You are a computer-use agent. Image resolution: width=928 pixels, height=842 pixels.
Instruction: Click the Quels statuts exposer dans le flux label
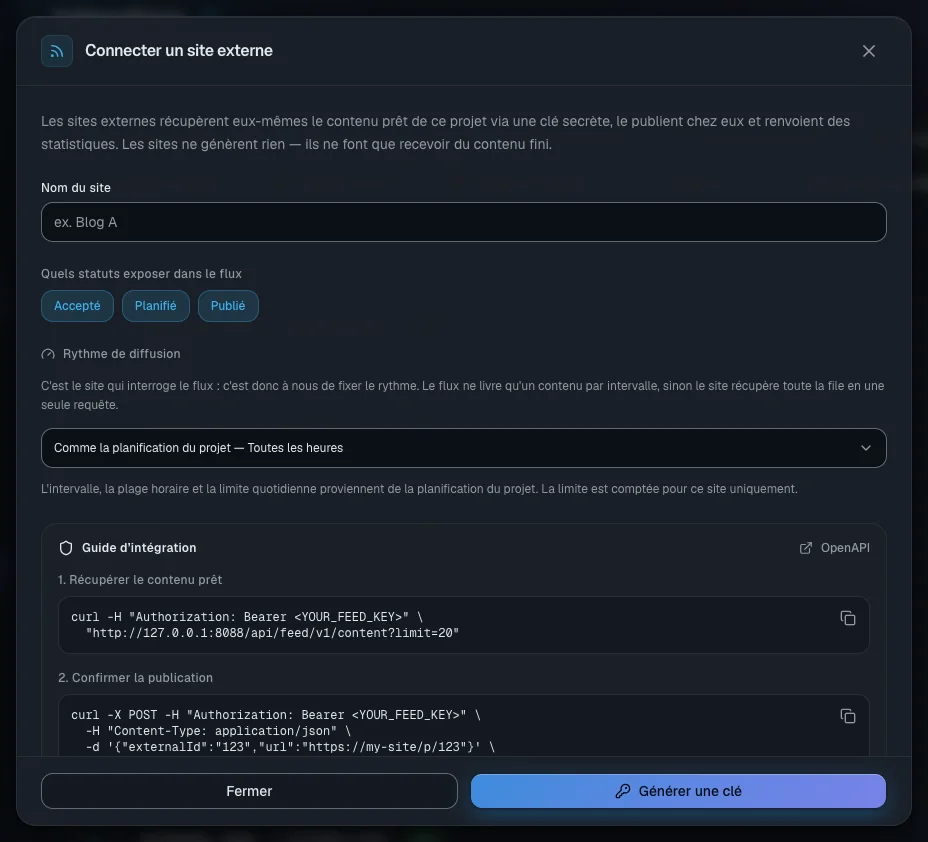pyautogui.click(x=141, y=274)
